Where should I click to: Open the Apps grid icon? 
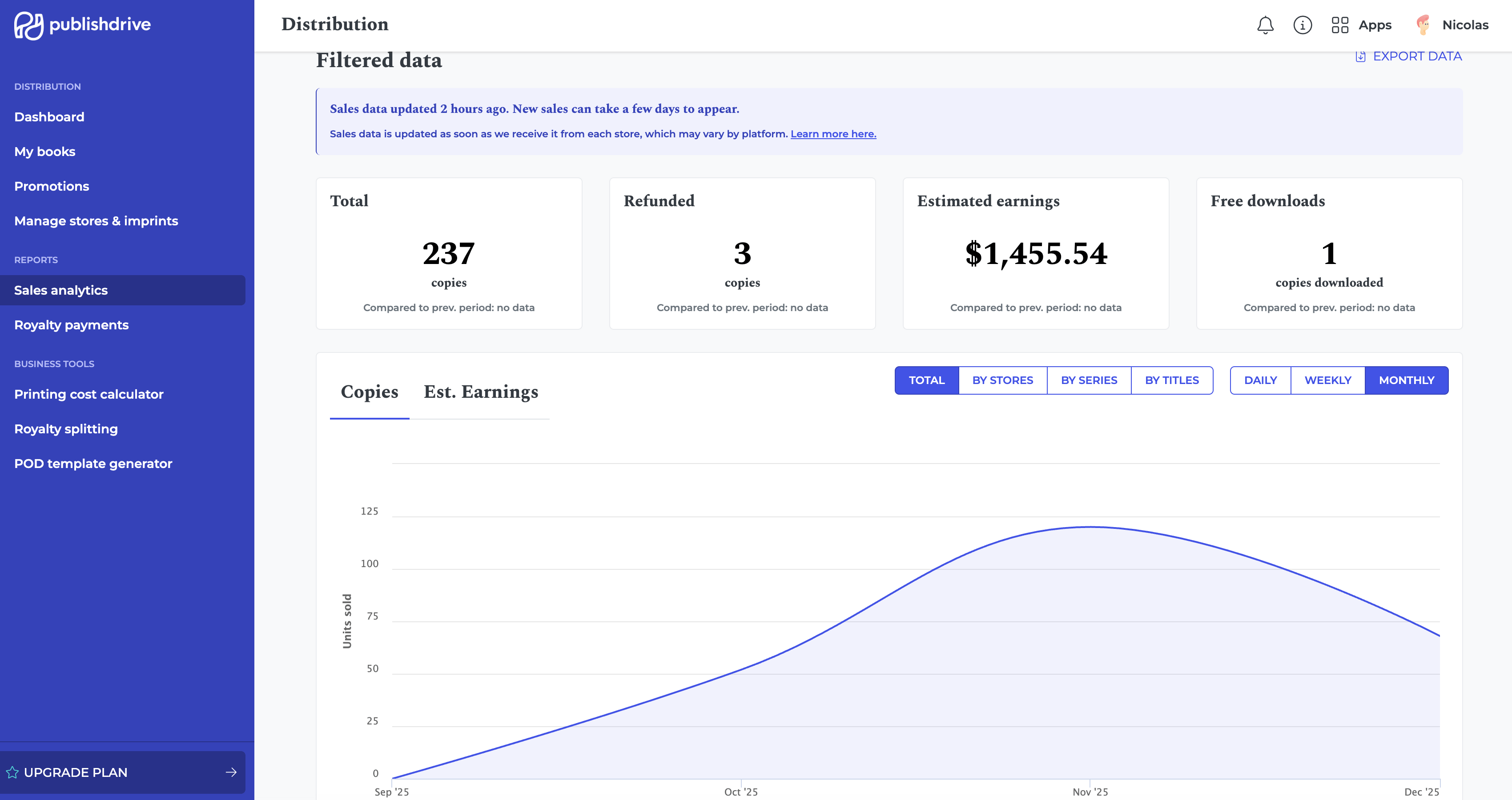pyautogui.click(x=1340, y=25)
